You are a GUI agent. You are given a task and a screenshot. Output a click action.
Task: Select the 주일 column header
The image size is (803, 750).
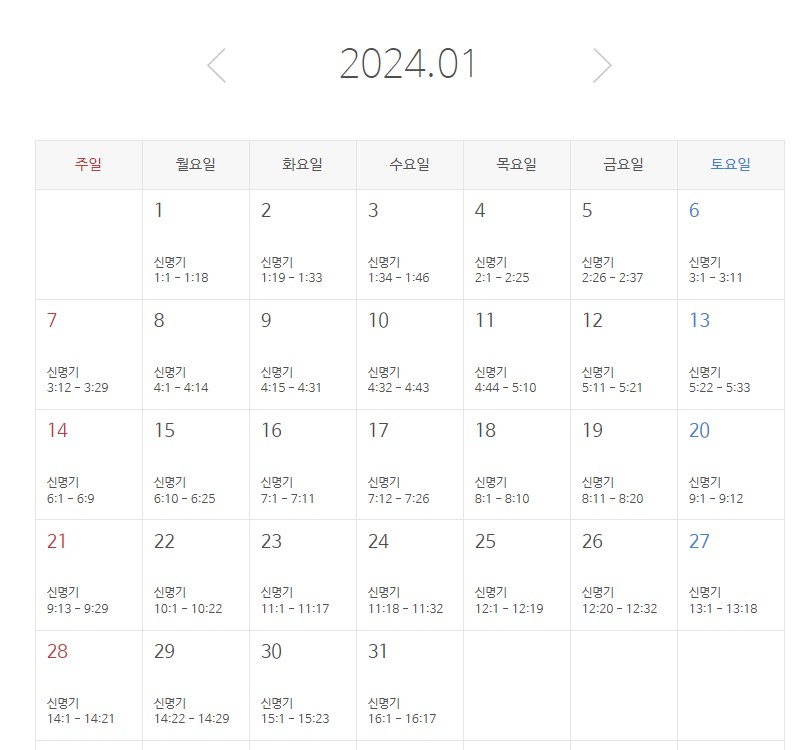click(88, 165)
